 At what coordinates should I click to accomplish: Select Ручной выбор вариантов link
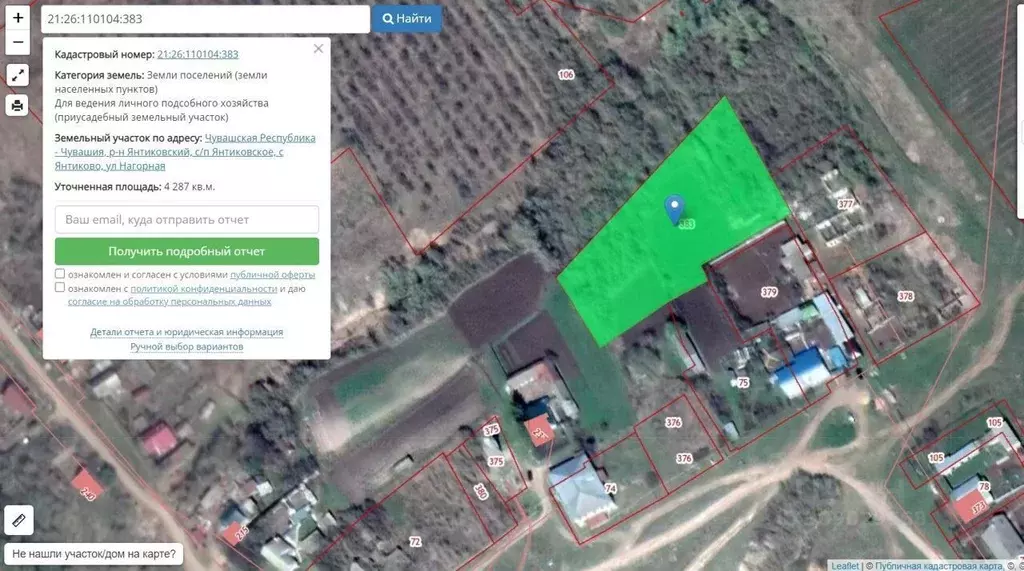[186, 346]
